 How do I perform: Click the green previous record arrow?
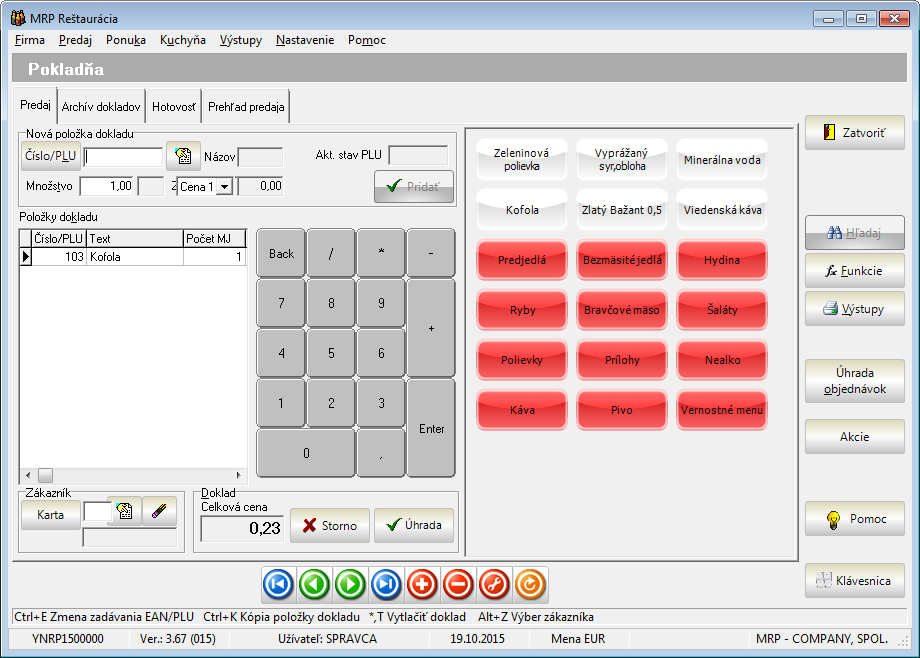point(314,584)
